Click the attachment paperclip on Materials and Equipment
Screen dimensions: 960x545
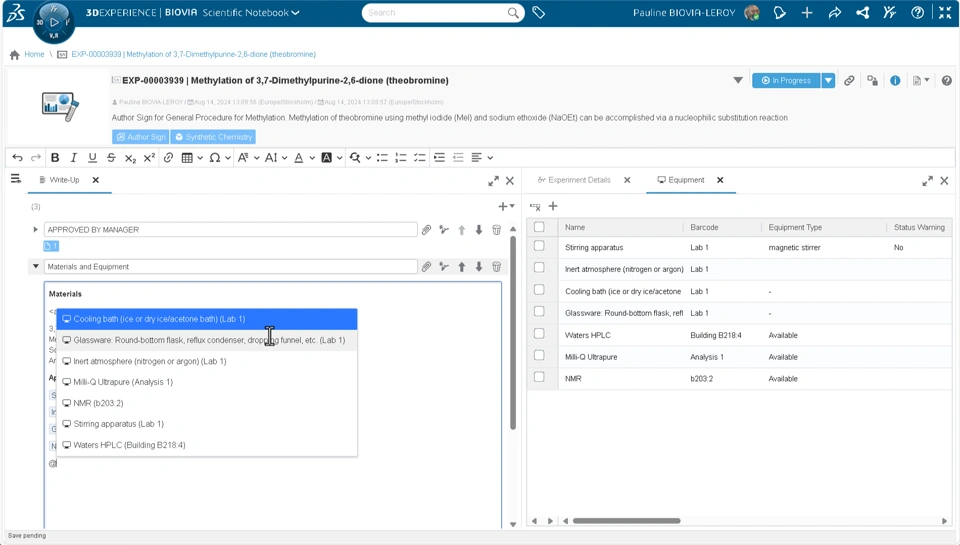[426, 267]
